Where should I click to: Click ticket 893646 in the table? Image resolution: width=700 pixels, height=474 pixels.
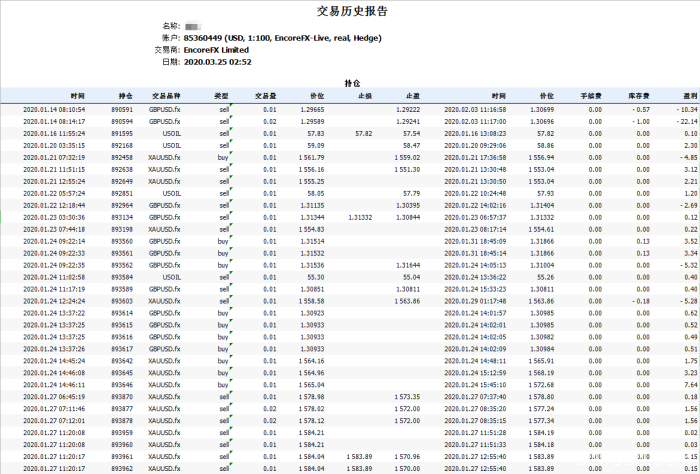point(122,385)
